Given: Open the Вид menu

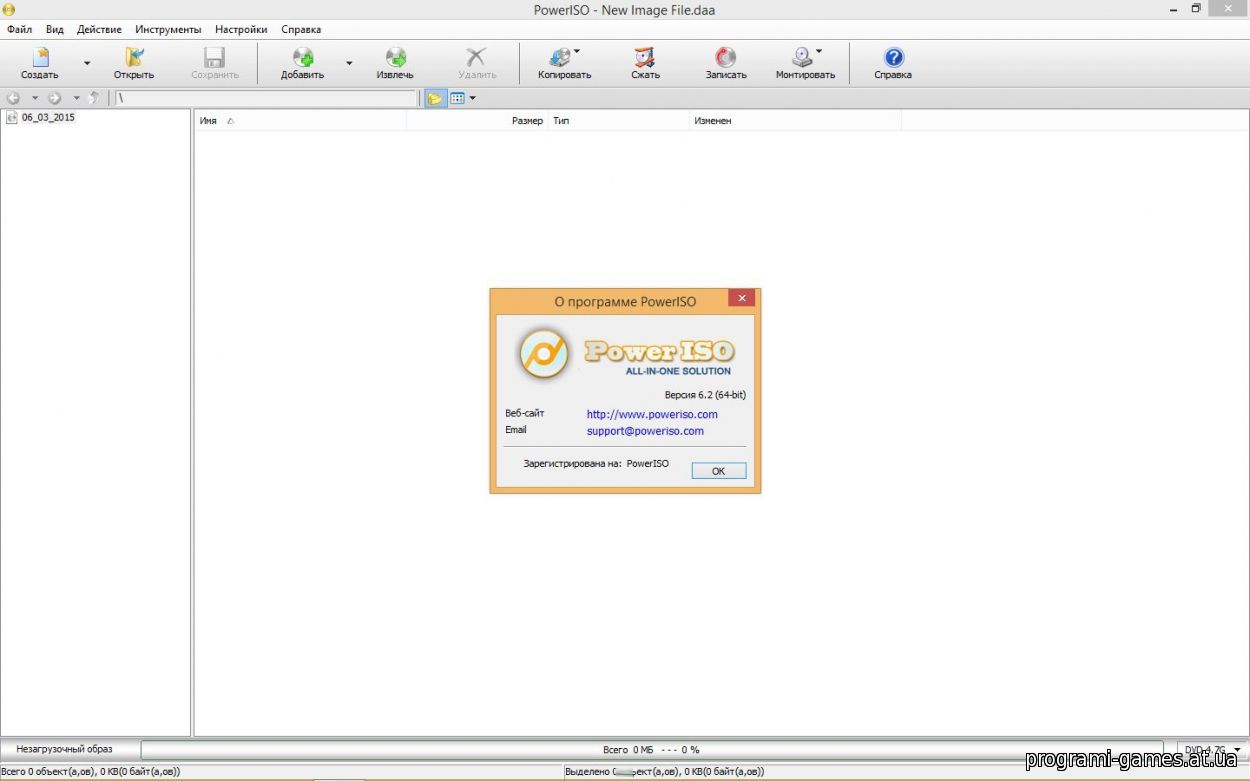Looking at the screenshot, I should [55, 29].
